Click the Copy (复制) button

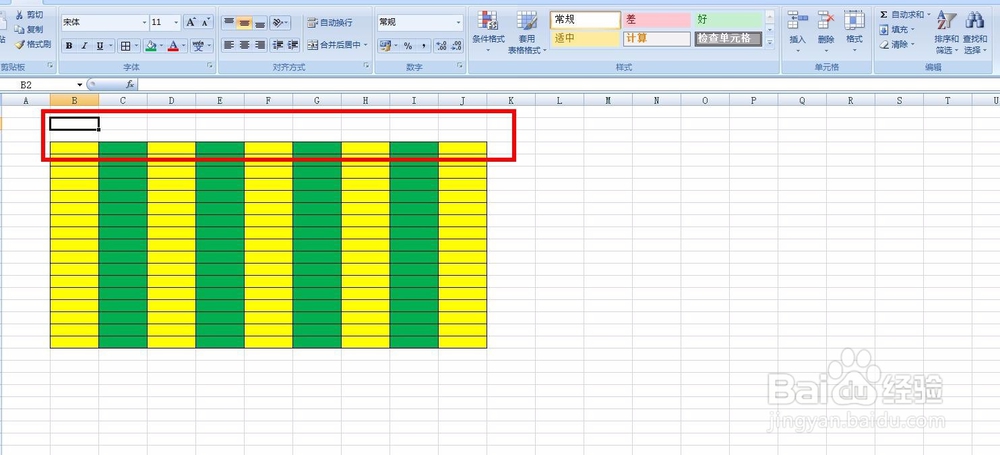[x=29, y=29]
